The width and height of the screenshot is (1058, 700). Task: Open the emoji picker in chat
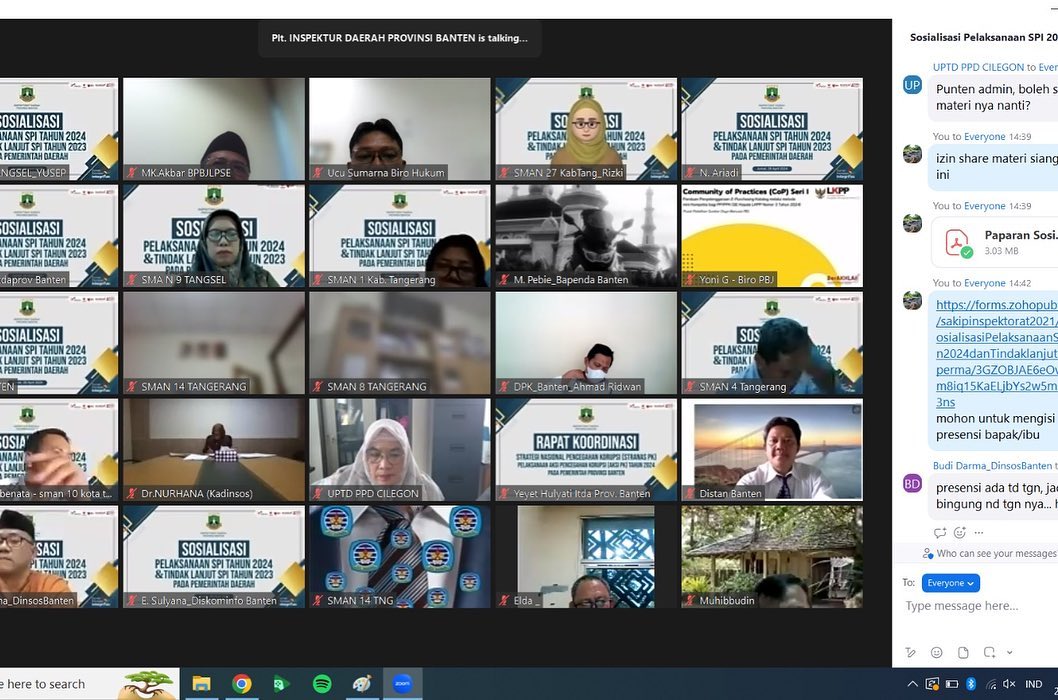pyautogui.click(x=936, y=652)
